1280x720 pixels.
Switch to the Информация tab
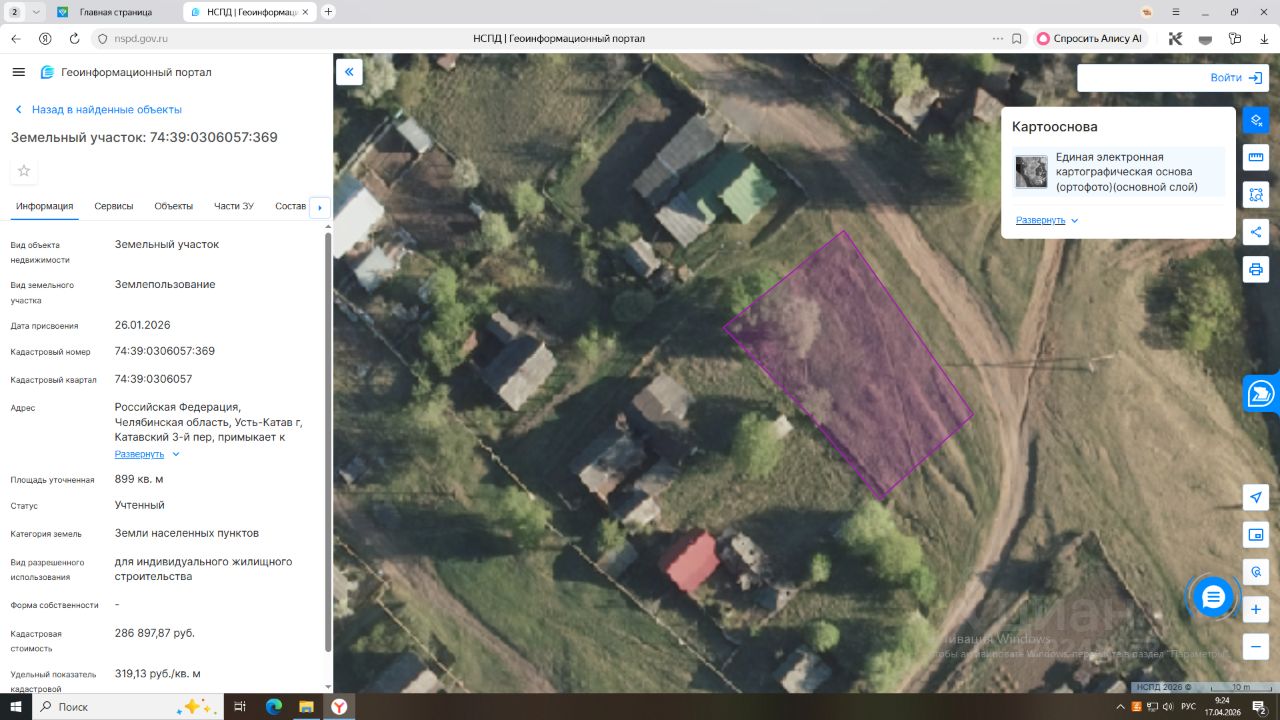[x=44, y=206]
